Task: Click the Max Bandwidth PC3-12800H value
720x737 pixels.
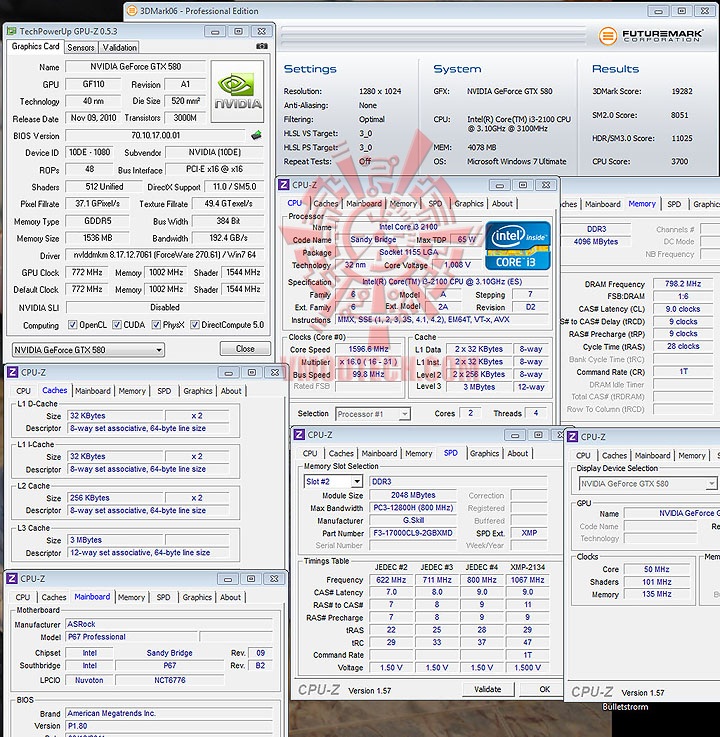Action: (413, 508)
